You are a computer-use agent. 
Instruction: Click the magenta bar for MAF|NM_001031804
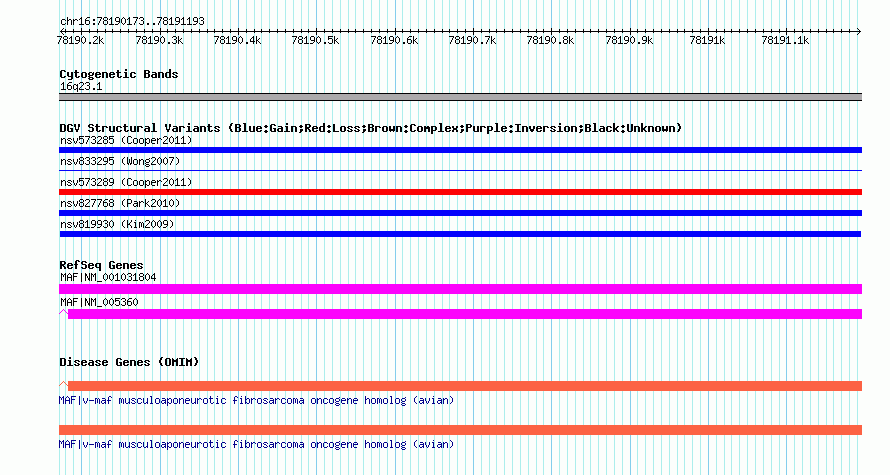460,289
